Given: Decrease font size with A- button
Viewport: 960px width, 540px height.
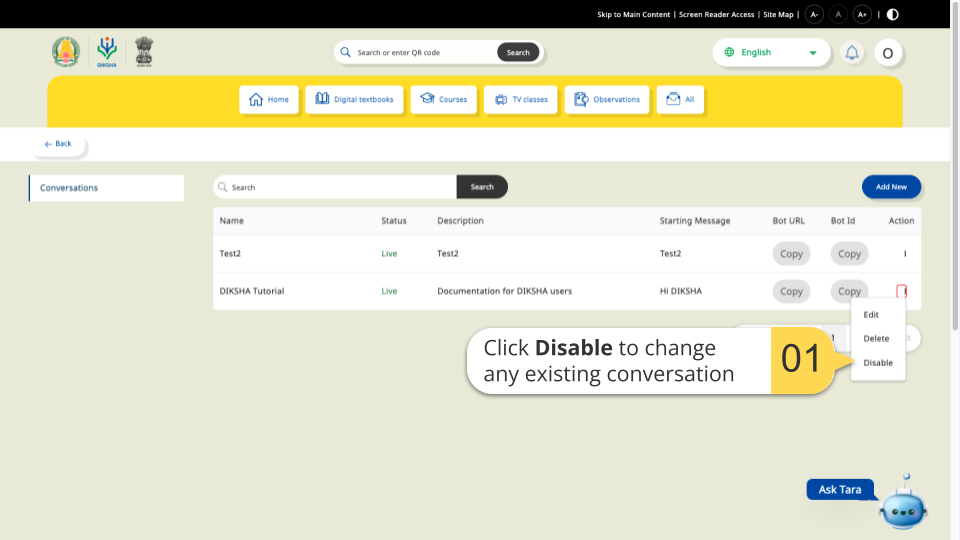Looking at the screenshot, I should [814, 14].
